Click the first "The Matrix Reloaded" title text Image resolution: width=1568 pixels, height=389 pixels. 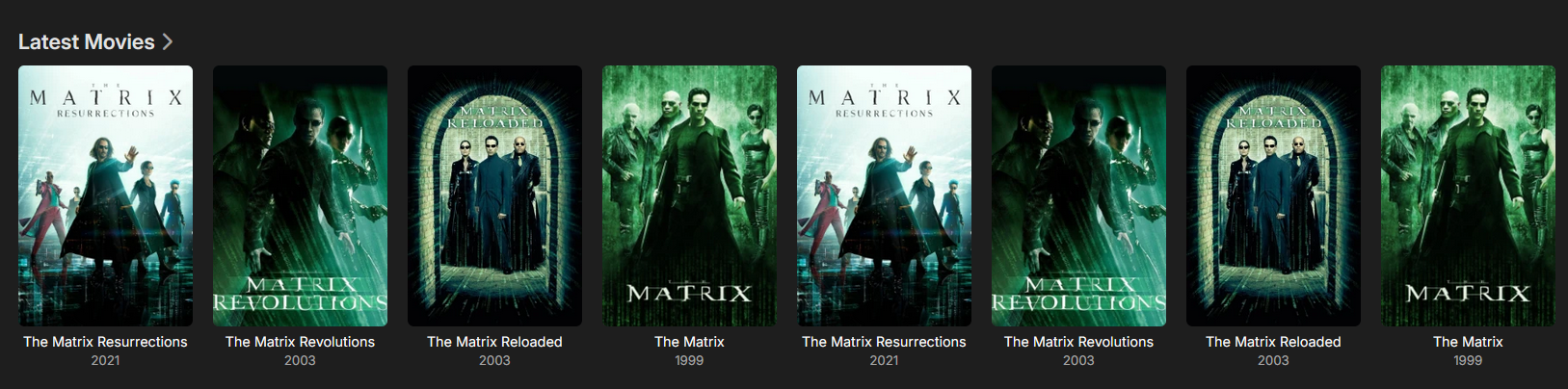(x=494, y=342)
